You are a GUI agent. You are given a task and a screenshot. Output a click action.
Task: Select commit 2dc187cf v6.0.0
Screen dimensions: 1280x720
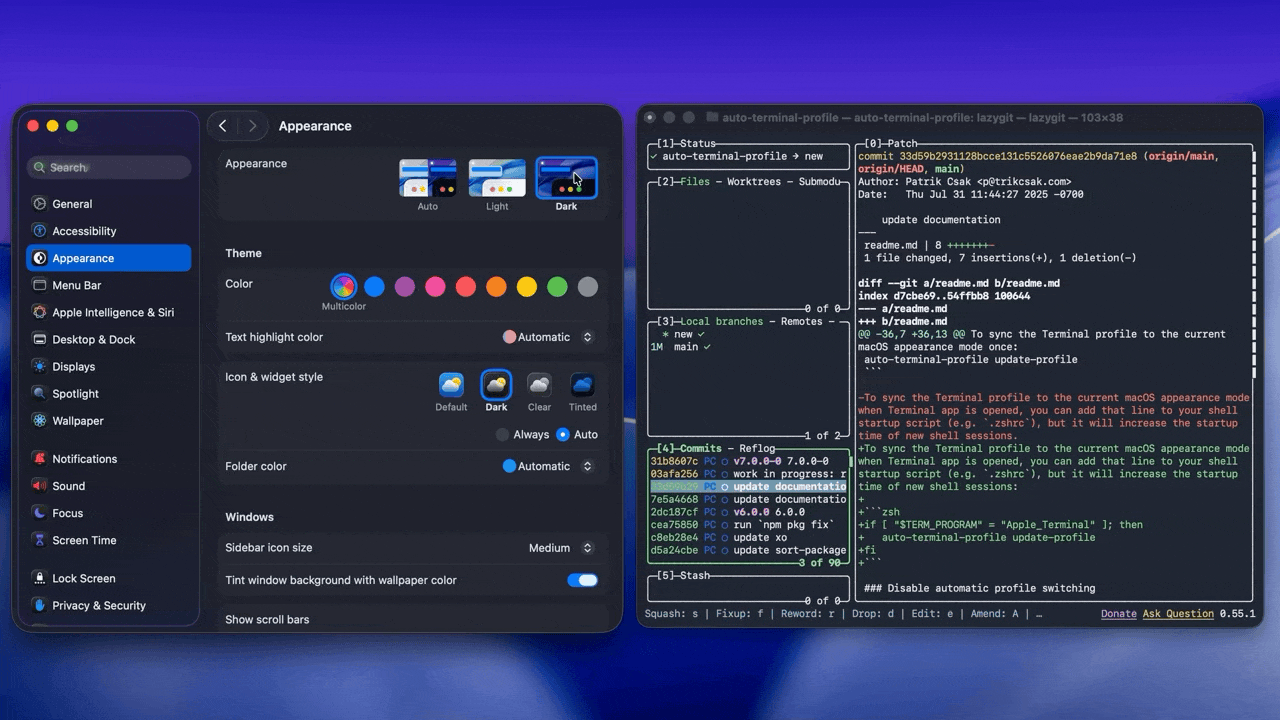point(749,512)
